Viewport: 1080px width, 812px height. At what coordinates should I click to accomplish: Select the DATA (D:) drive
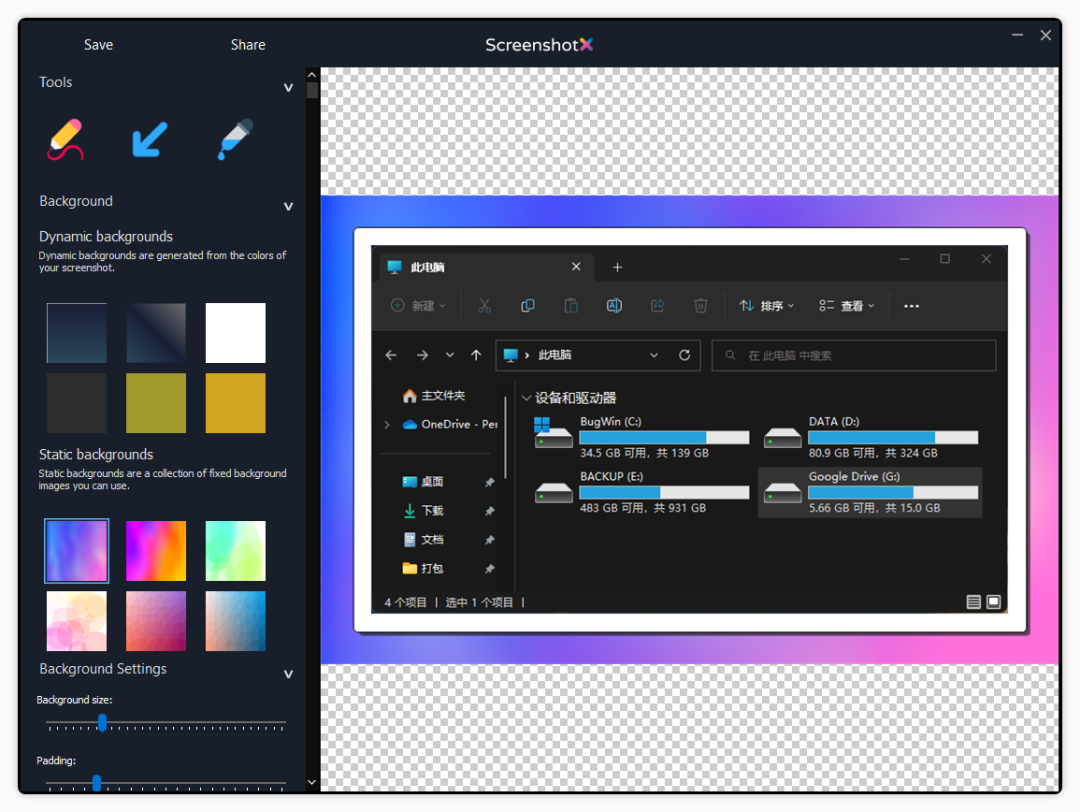click(x=870, y=437)
